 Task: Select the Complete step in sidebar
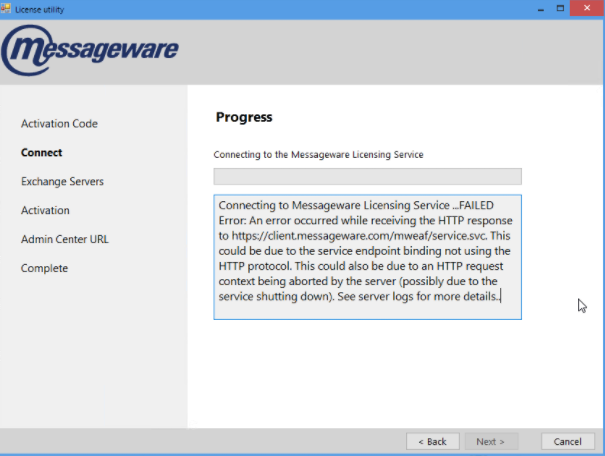tap(44, 269)
